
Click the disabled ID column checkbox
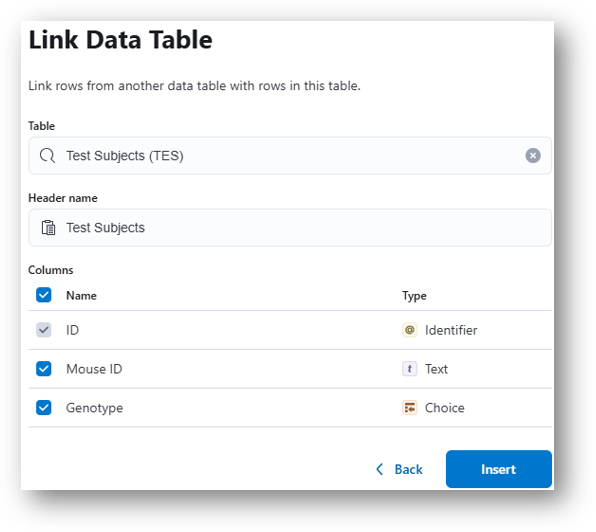pyautogui.click(x=44, y=330)
